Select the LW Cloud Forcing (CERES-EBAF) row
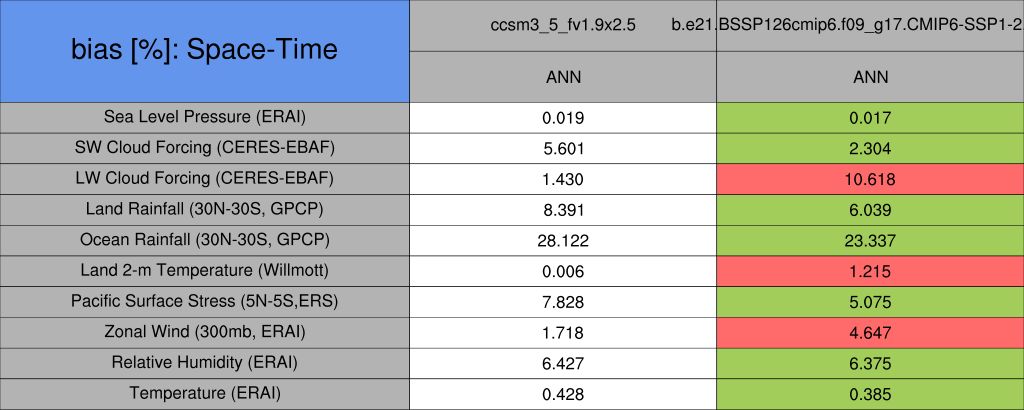The image size is (1024, 410). coord(205,179)
